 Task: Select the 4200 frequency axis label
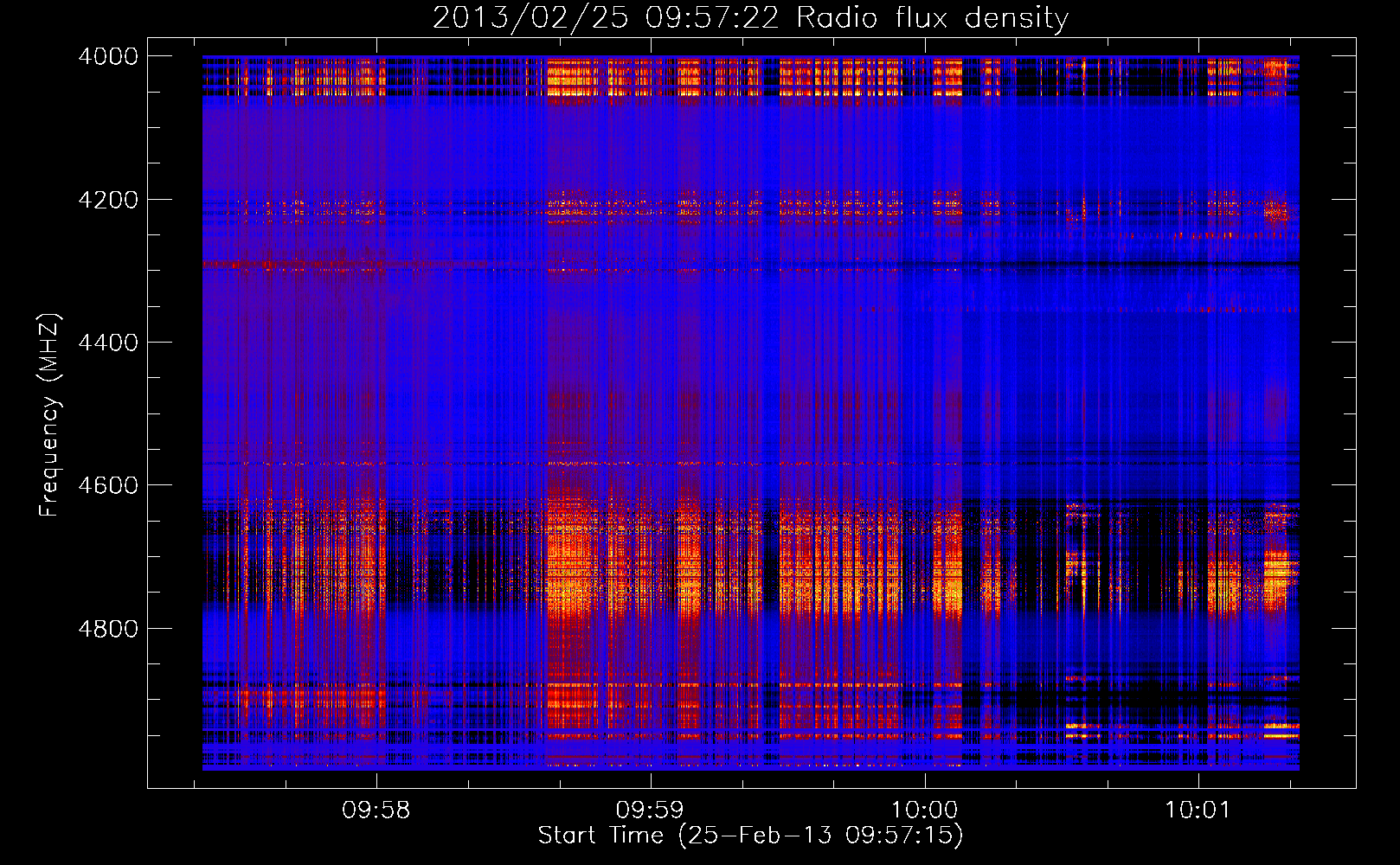pyautogui.click(x=108, y=200)
